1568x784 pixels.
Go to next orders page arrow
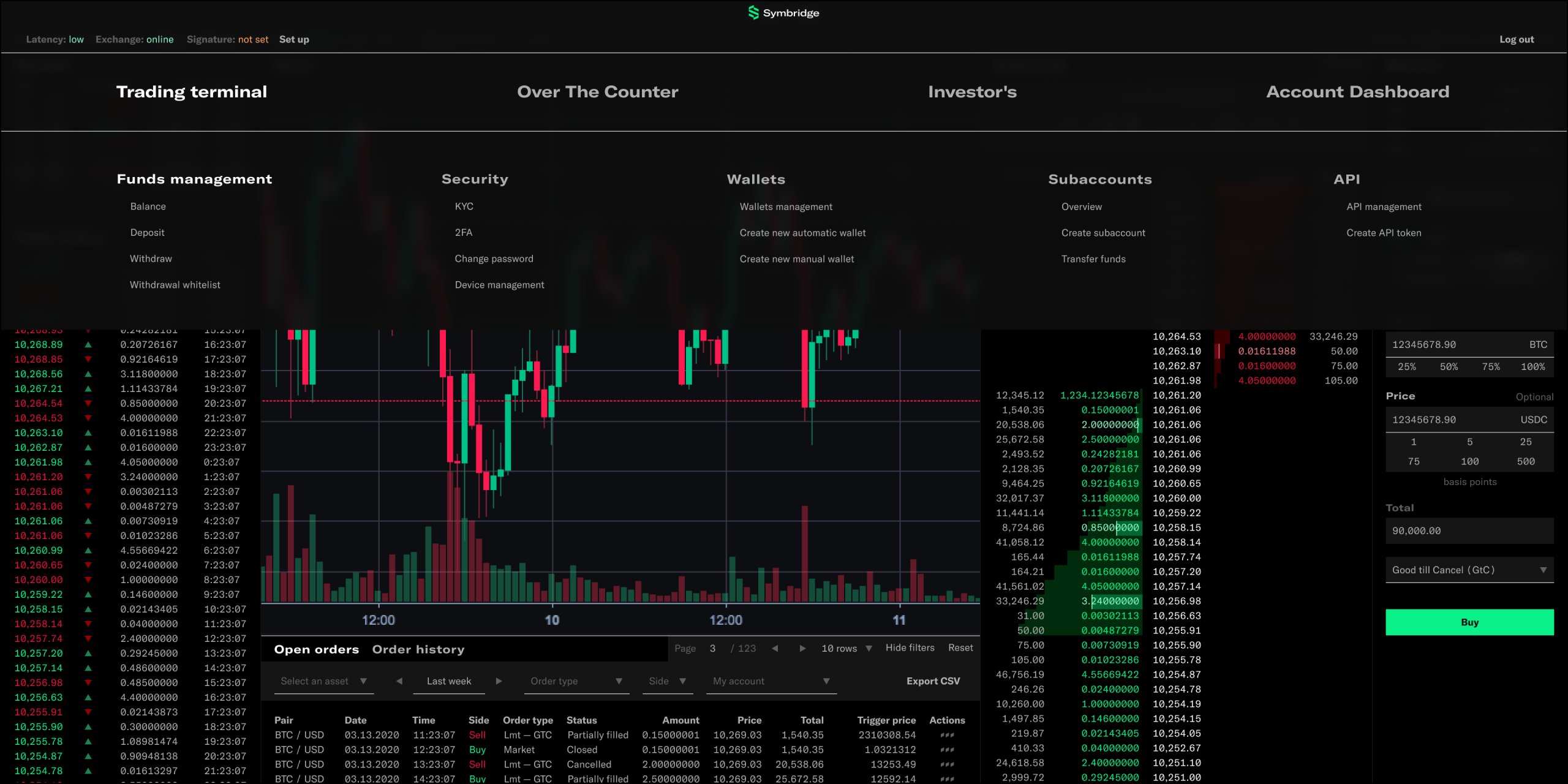point(802,648)
